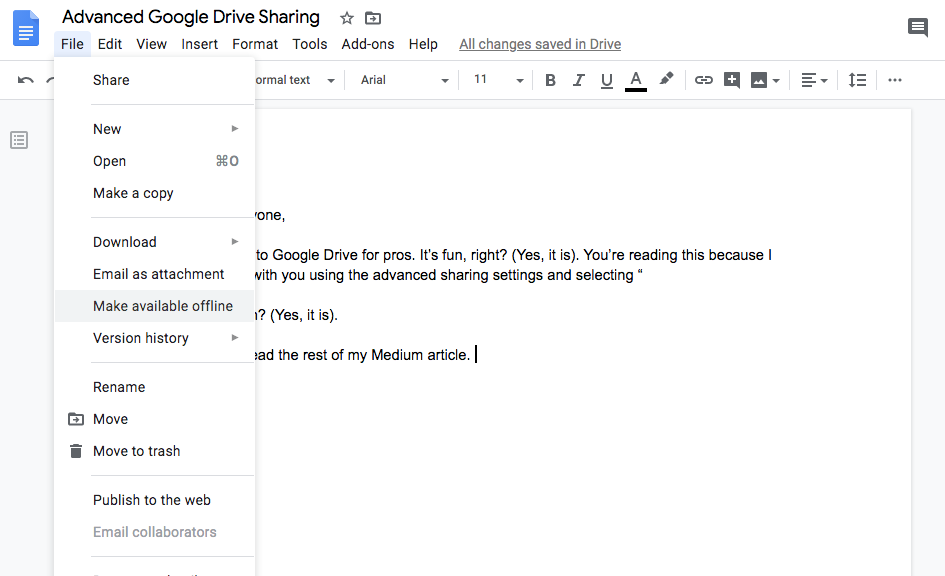
Task: Open the Add-ons menu
Action: pyautogui.click(x=368, y=44)
